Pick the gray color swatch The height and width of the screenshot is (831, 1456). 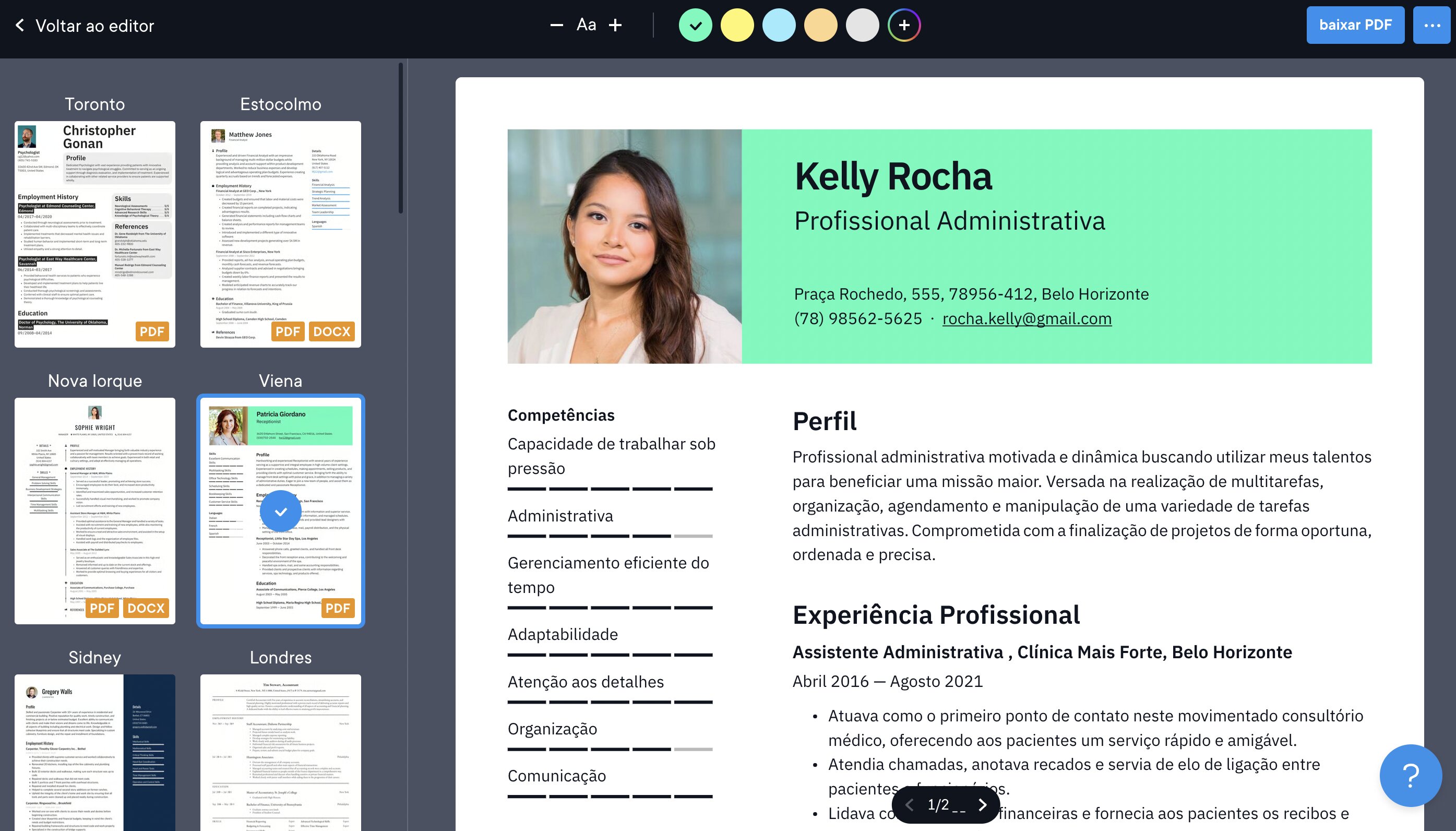(x=862, y=25)
